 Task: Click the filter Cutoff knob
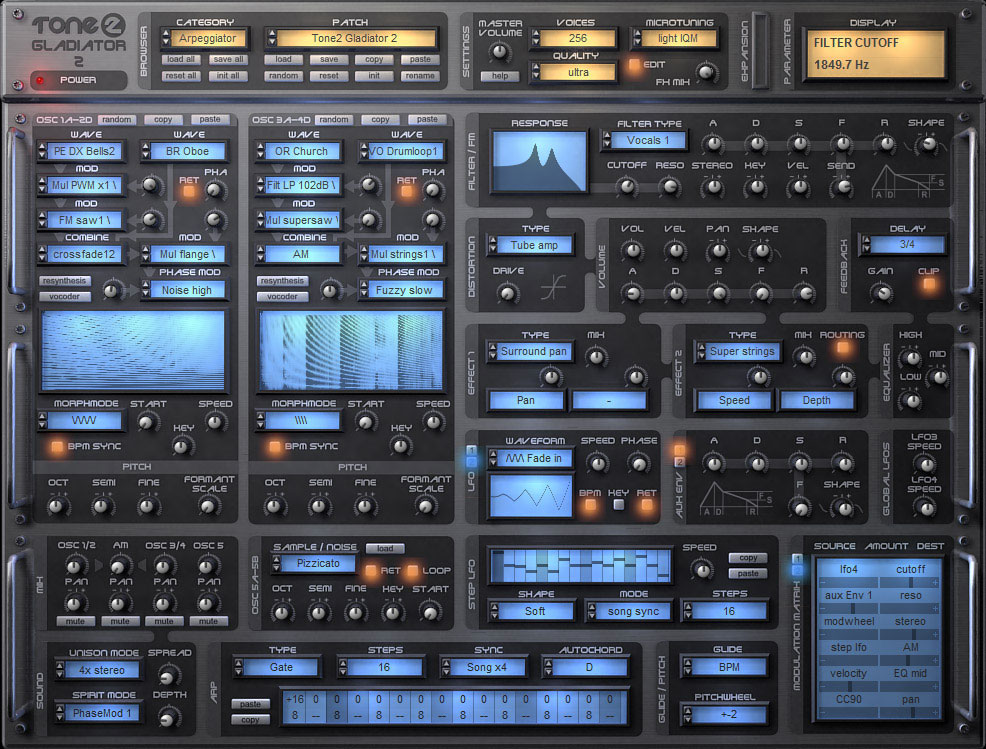(626, 186)
